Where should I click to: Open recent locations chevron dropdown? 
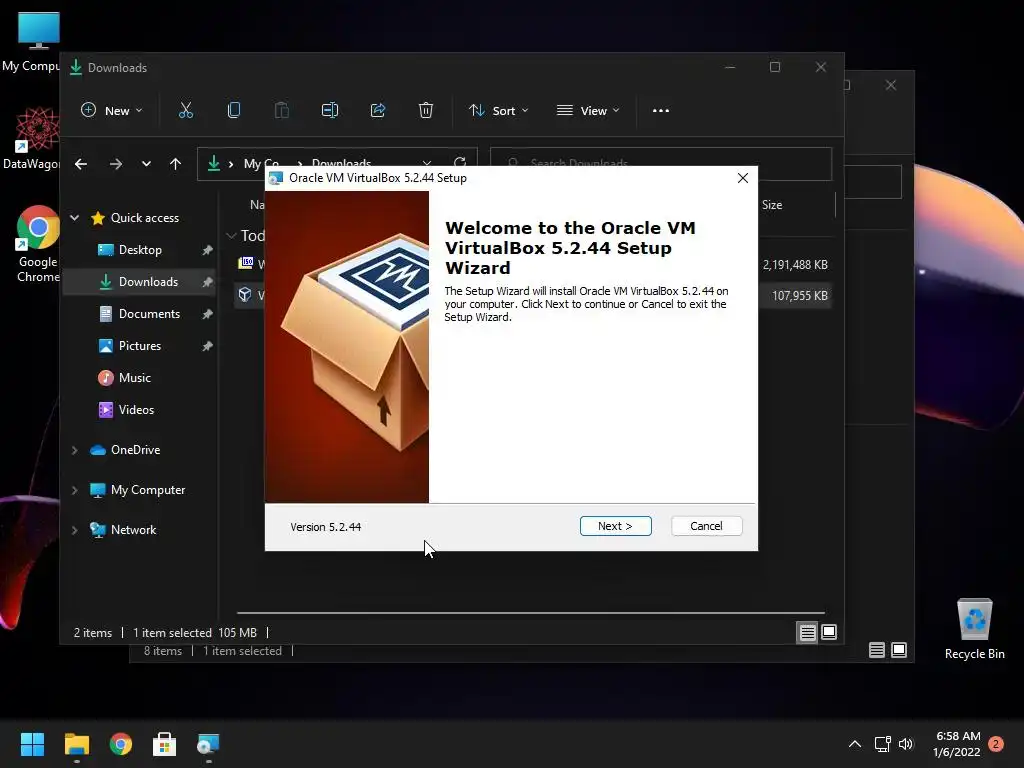coord(146,164)
